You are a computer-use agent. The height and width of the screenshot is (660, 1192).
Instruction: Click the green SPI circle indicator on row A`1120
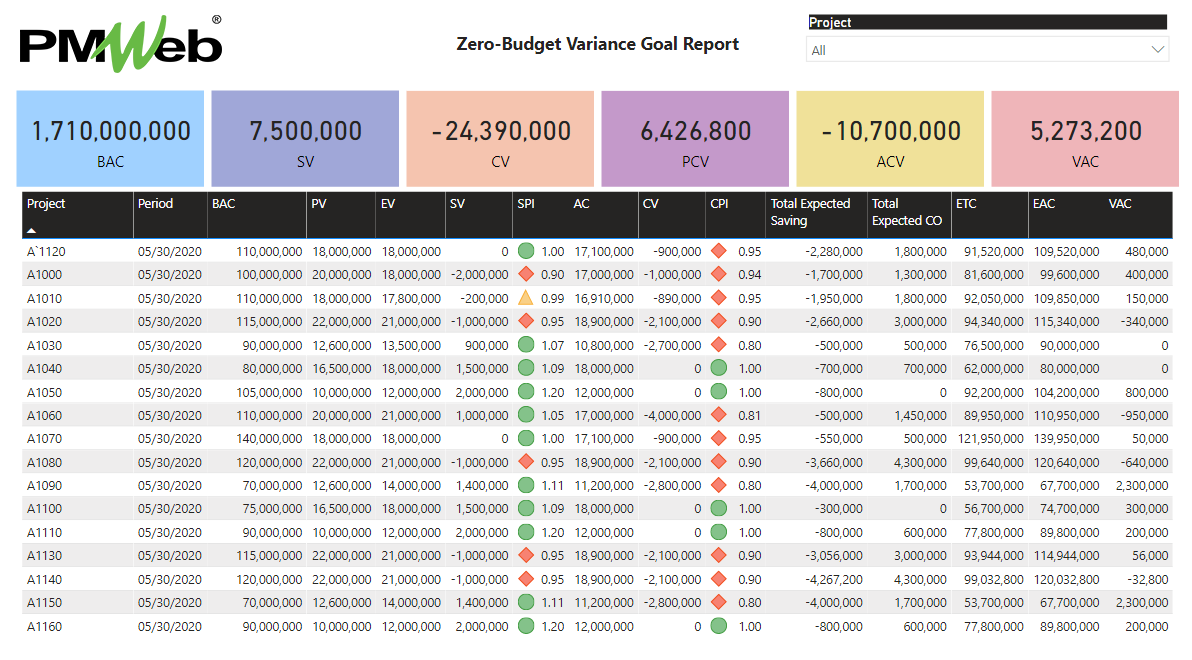525,251
